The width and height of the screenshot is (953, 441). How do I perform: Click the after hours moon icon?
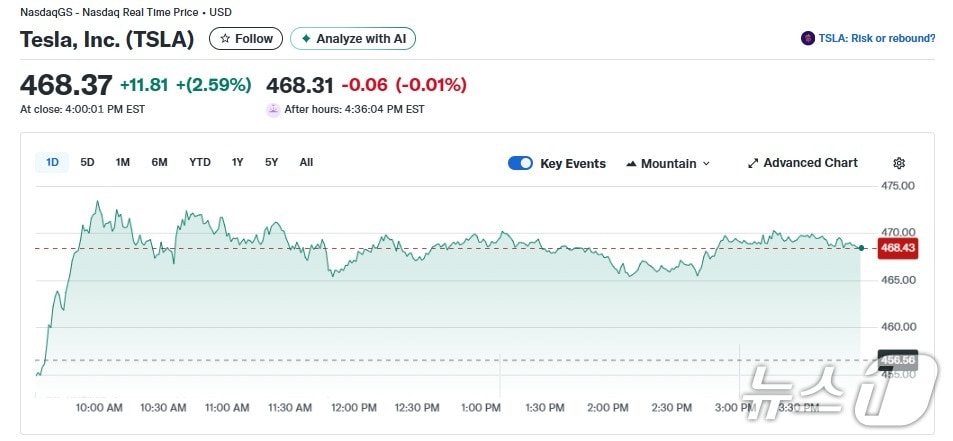[273, 109]
